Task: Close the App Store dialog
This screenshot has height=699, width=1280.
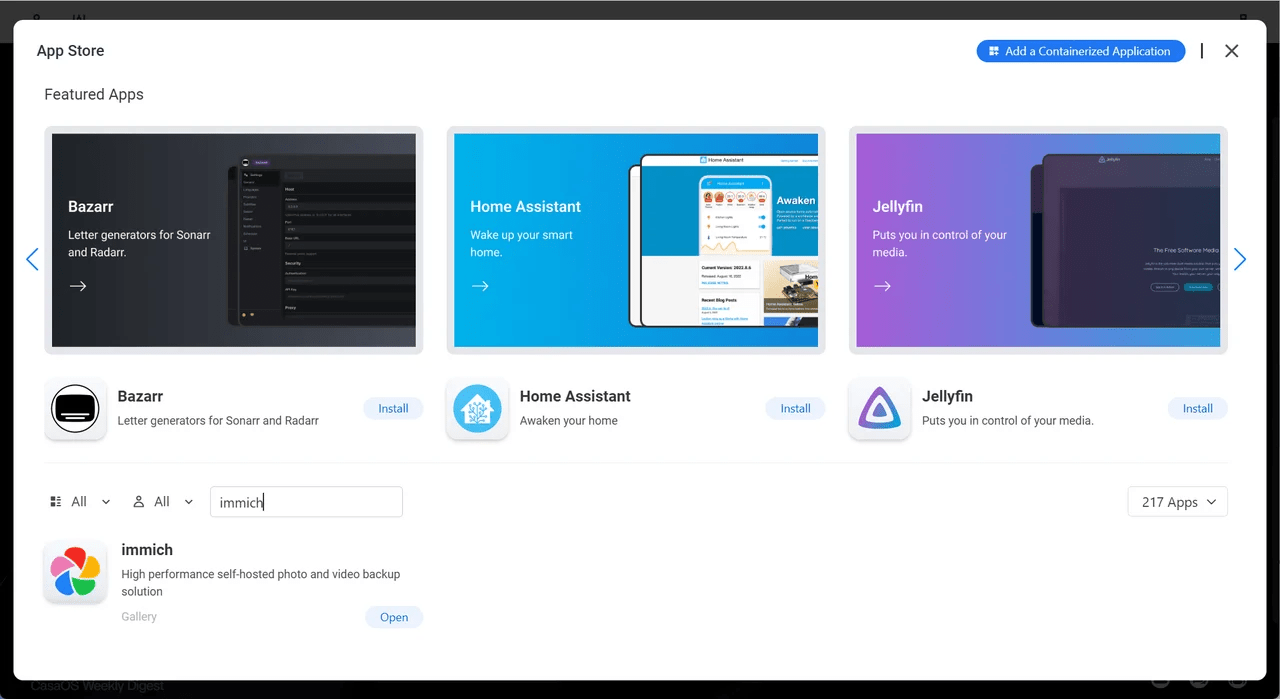Action: pyautogui.click(x=1232, y=51)
